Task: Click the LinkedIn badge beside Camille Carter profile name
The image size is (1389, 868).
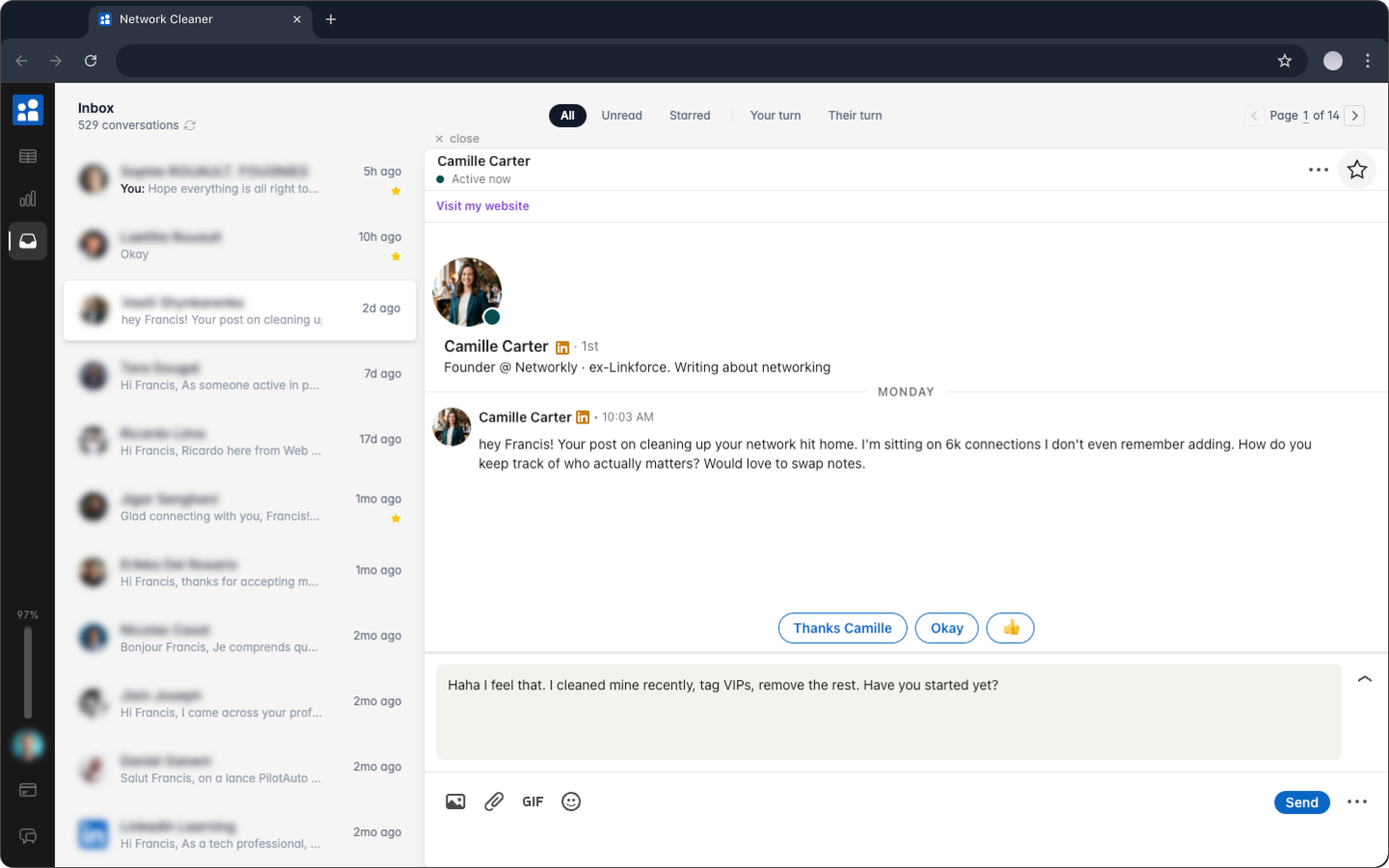Action: 562,347
